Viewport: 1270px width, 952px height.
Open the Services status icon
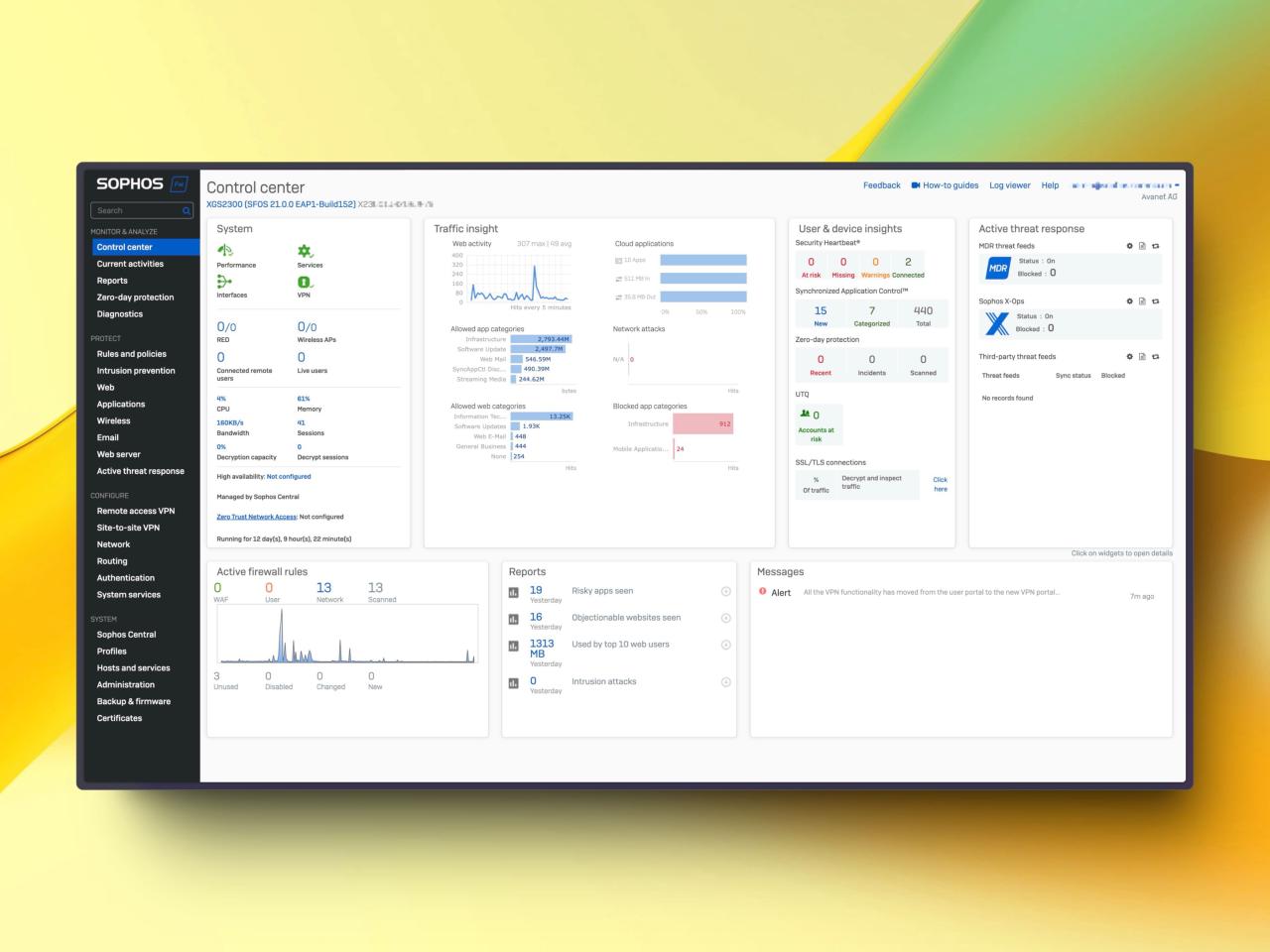point(305,251)
